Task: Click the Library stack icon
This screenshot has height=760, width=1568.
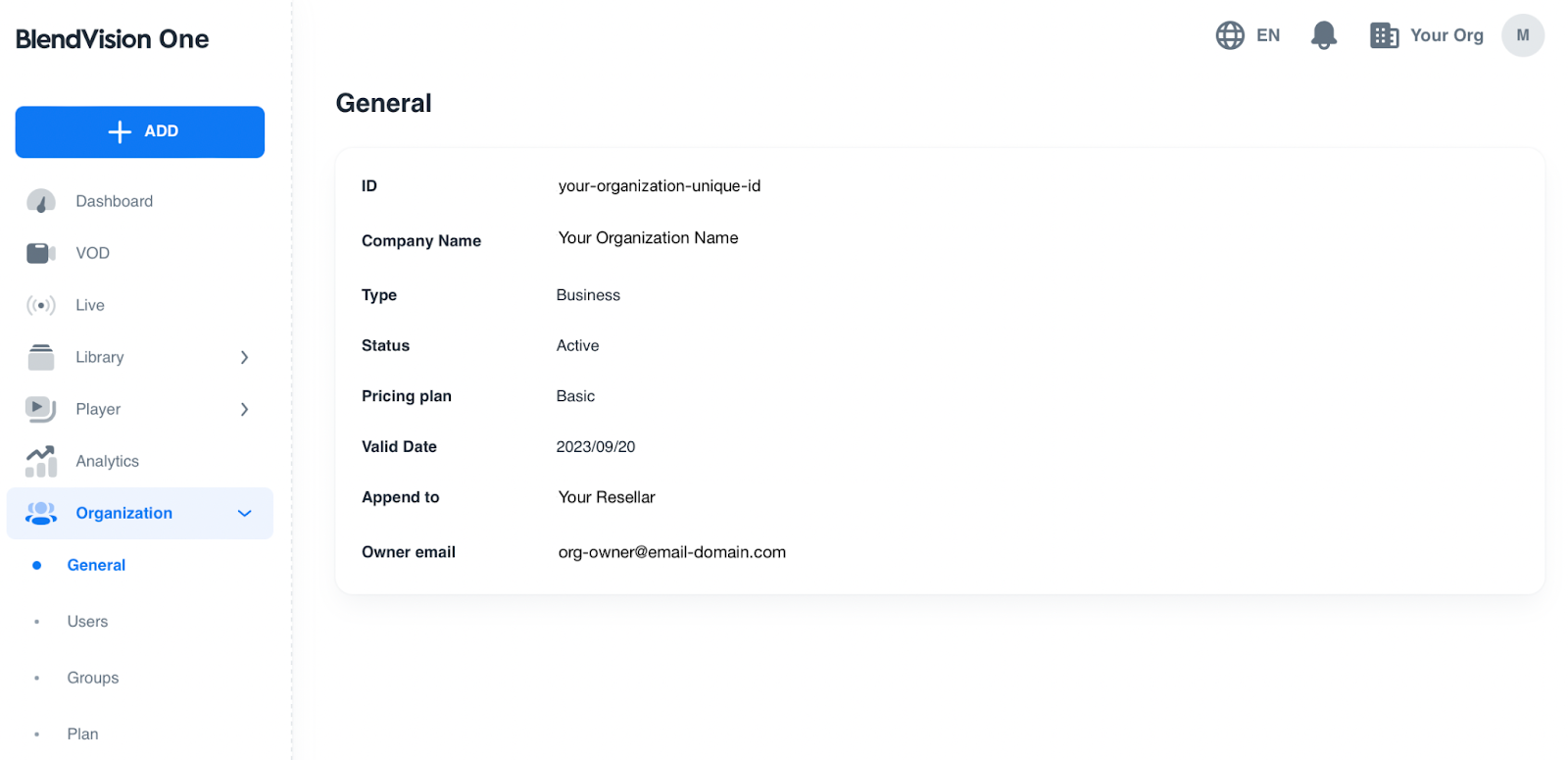Action: (x=41, y=357)
